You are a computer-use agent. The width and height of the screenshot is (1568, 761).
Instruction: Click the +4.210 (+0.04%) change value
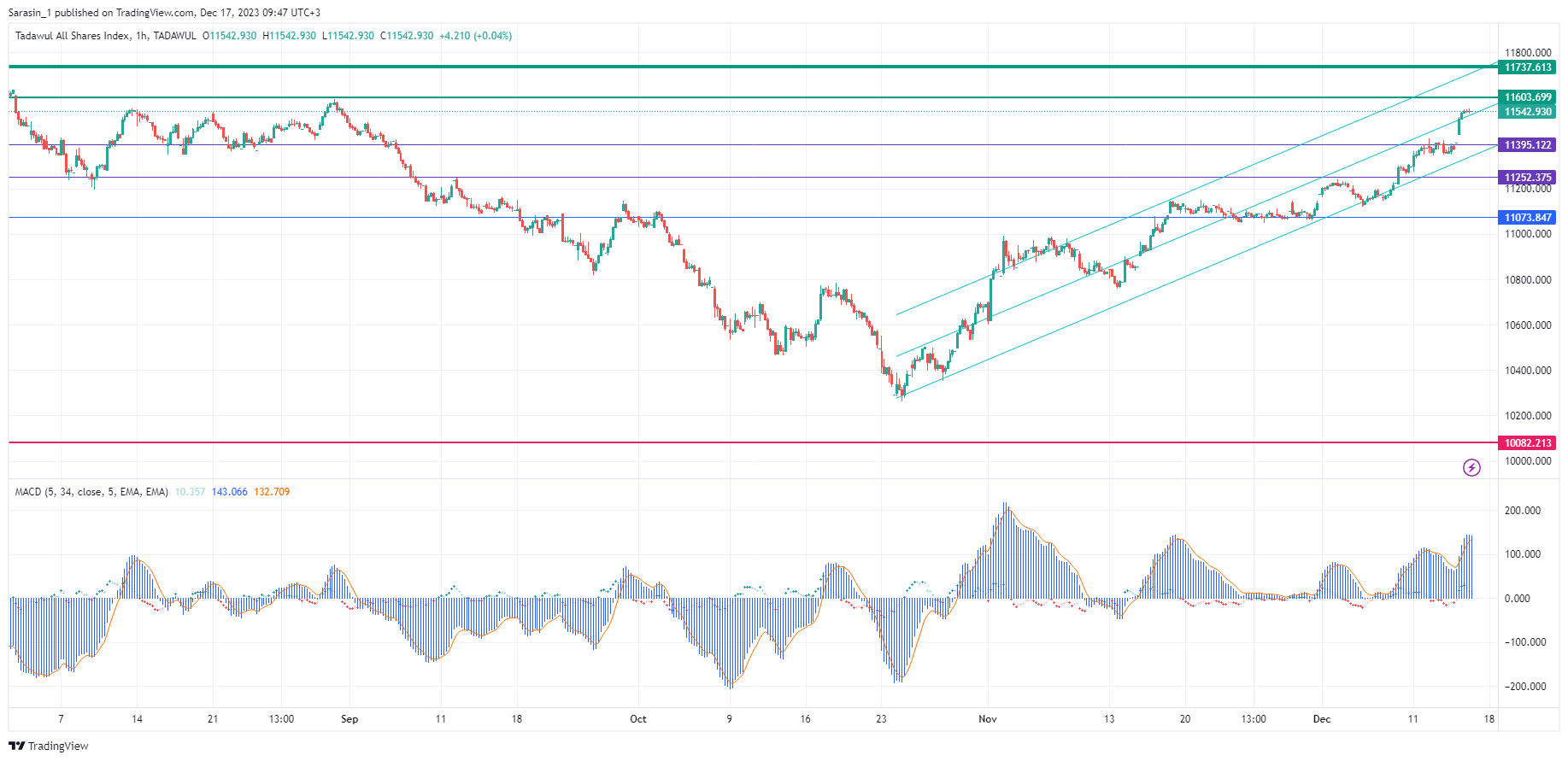[476, 36]
